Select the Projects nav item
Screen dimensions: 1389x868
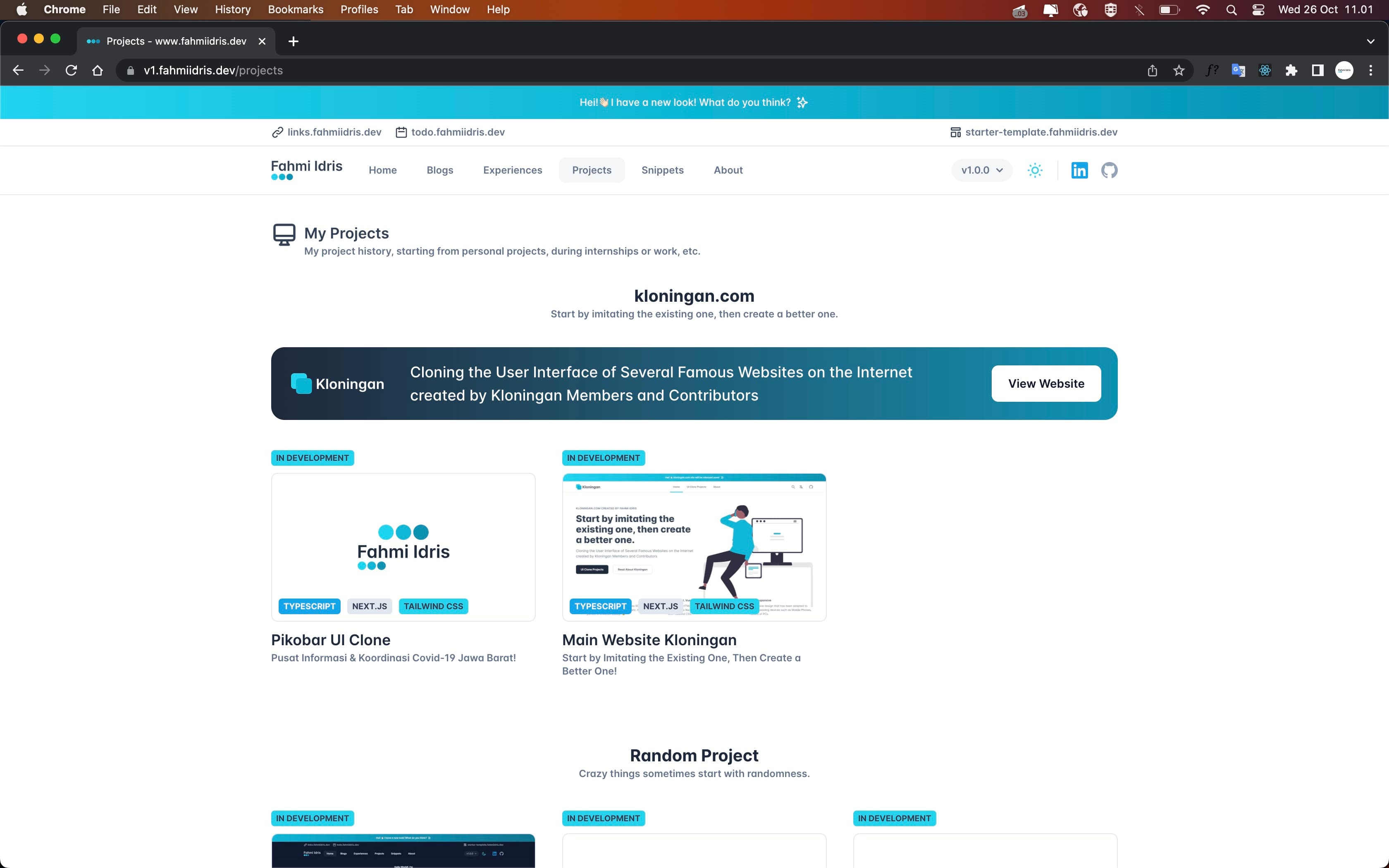point(592,170)
